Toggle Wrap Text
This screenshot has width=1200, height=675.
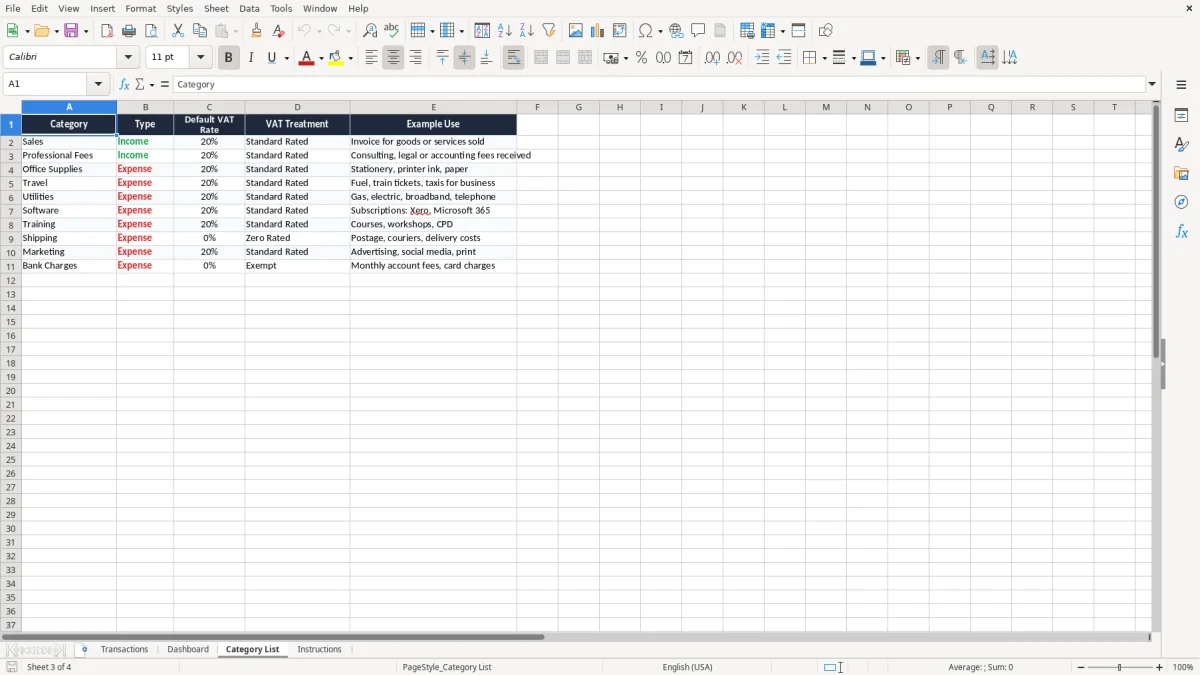pyautogui.click(x=514, y=58)
